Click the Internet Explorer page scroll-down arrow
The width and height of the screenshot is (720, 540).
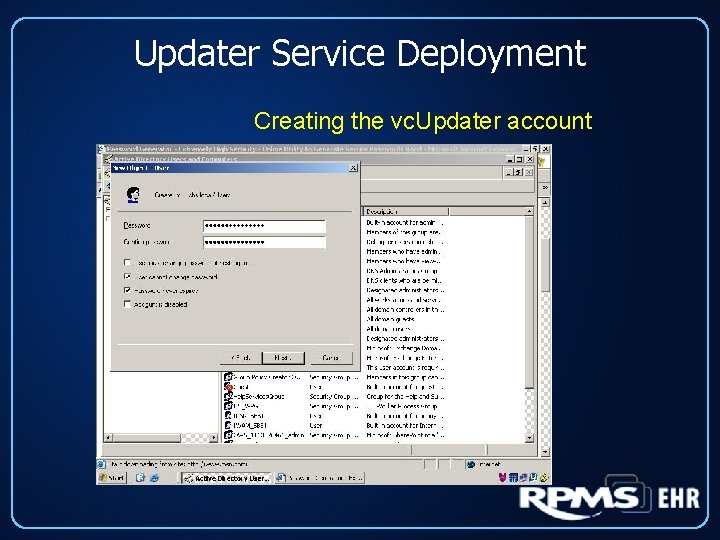[x=545, y=452]
